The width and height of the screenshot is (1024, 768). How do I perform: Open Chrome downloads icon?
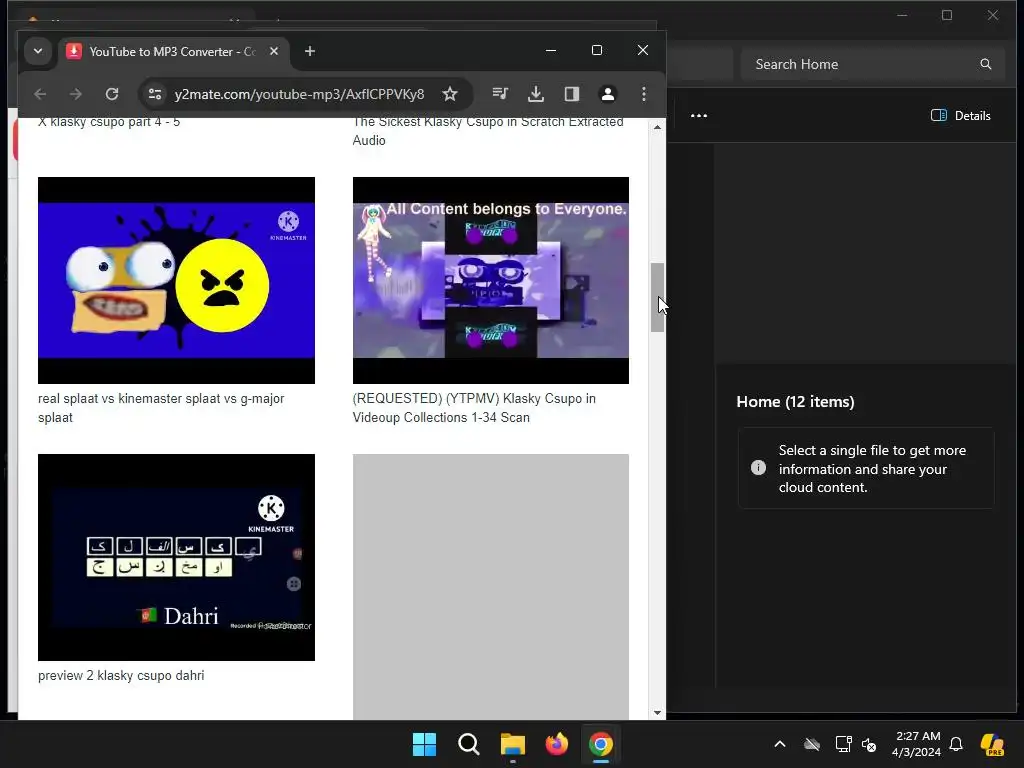coord(536,94)
